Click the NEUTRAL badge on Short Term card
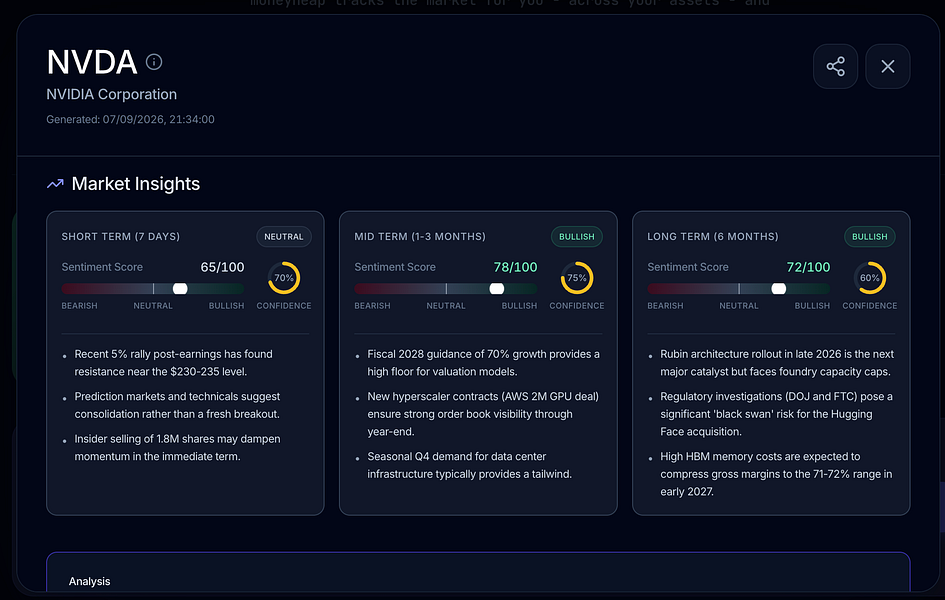This screenshot has width=945, height=600. tap(284, 237)
